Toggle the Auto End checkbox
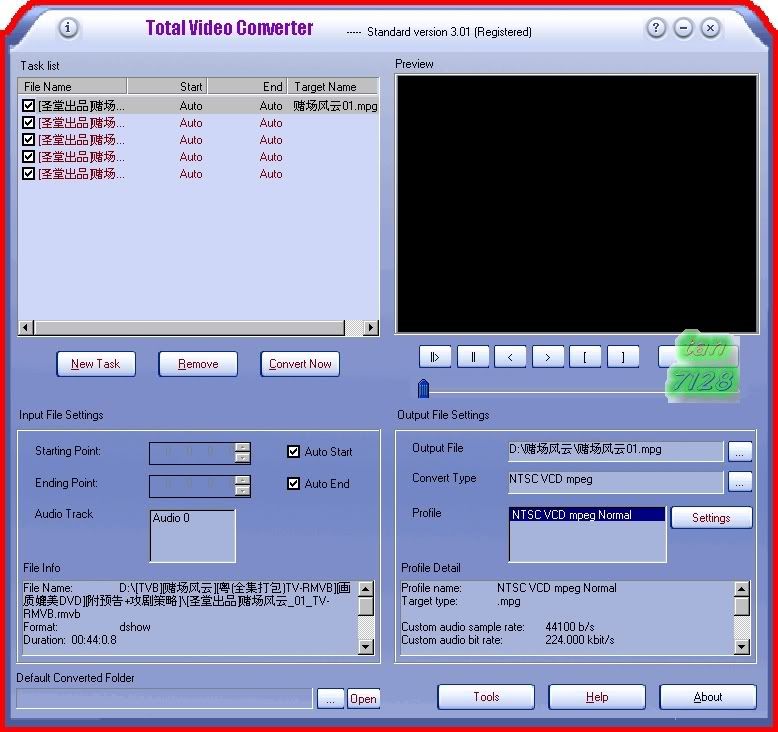Screen dimensions: 778x732 293,483
